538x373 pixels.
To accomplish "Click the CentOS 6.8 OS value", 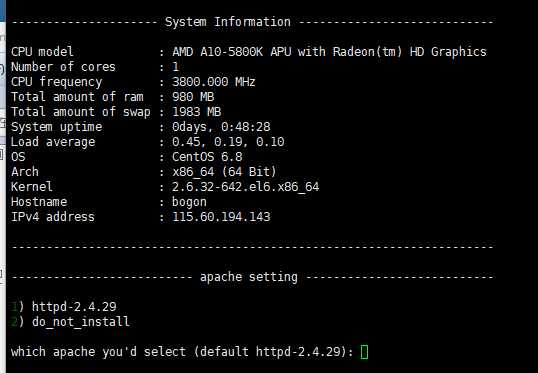I will [x=207, y=157].
